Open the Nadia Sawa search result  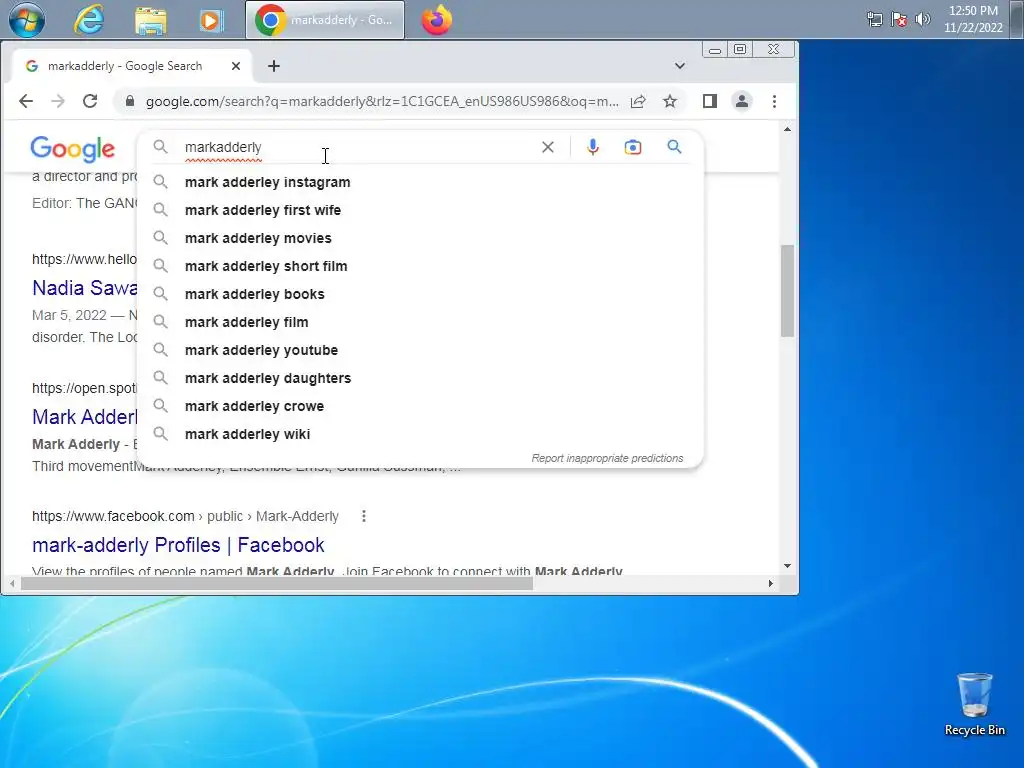[85, 288]
